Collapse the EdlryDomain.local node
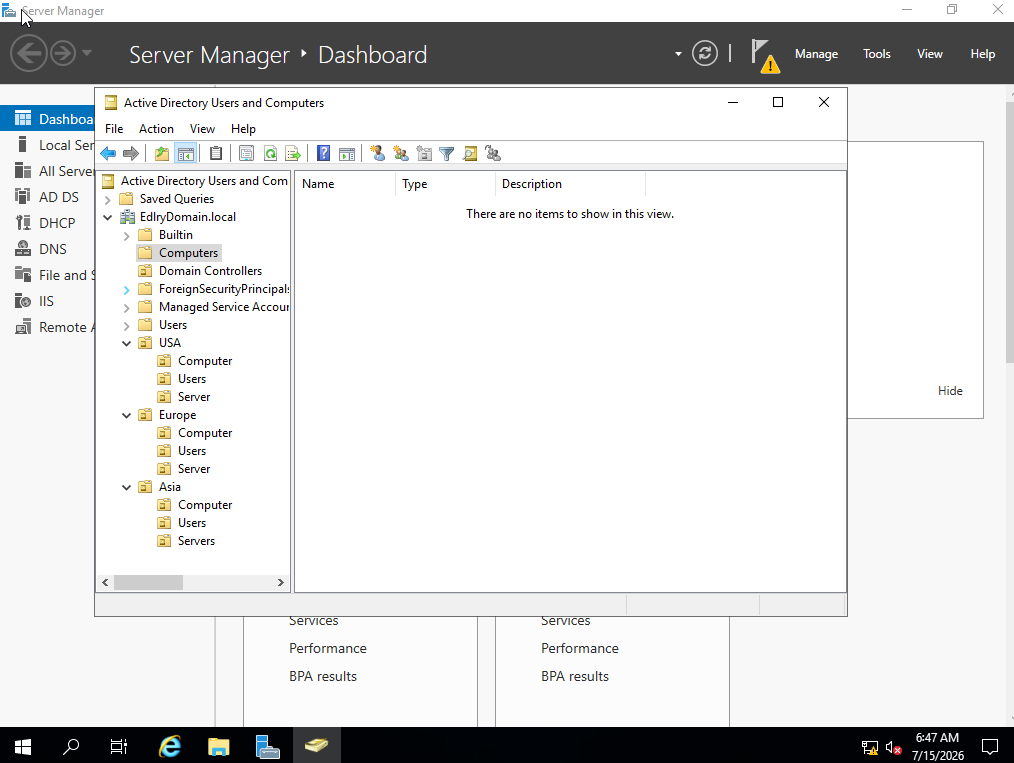This screenshot has width=1014, height=763. point(108,217)
